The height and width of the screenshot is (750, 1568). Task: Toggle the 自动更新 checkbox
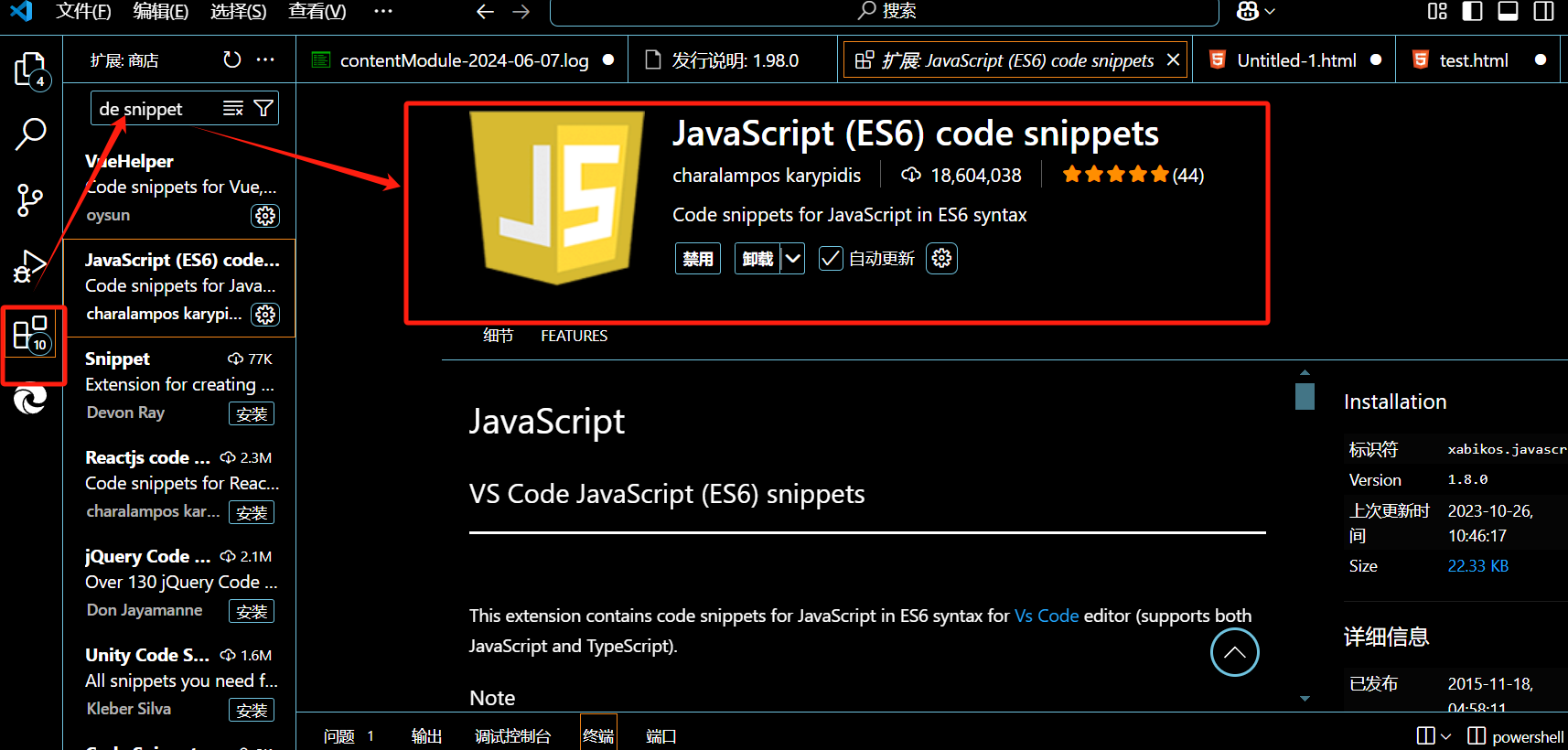pyautogui.click(x=831, y=259)
